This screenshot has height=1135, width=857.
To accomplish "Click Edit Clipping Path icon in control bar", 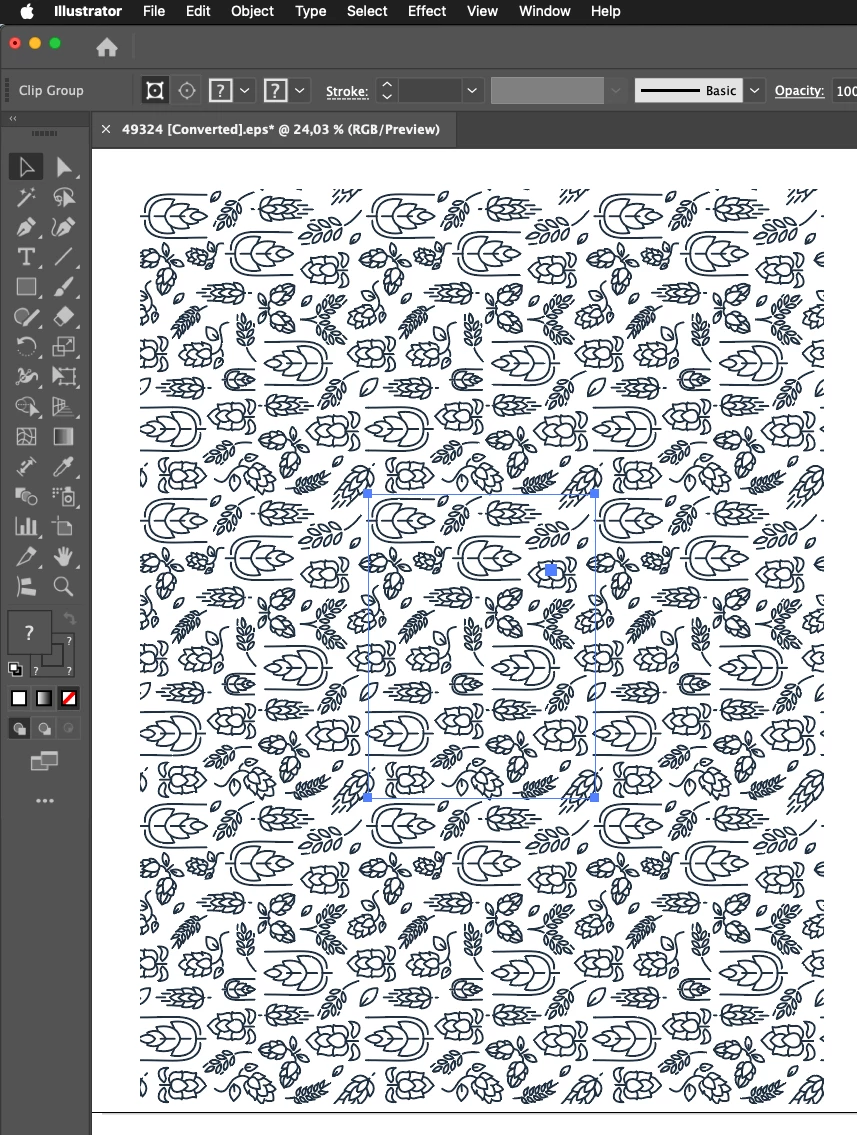I will 155,90.
